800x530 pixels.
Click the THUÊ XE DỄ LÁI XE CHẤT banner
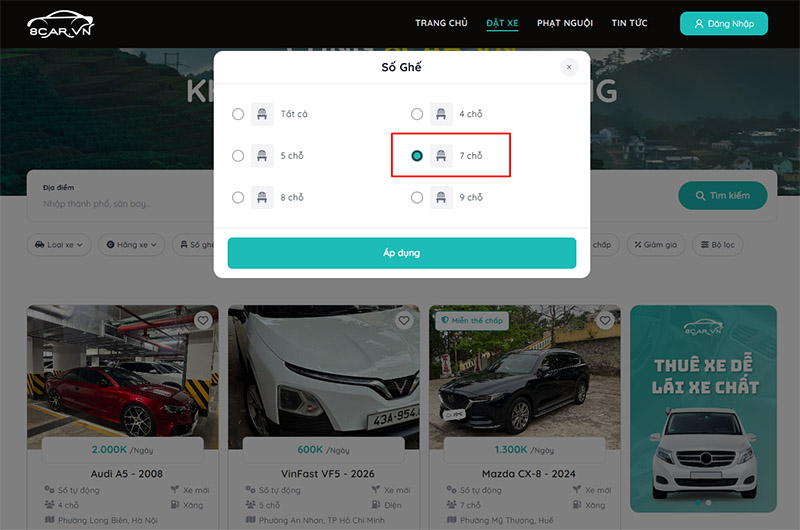(704, 408)
